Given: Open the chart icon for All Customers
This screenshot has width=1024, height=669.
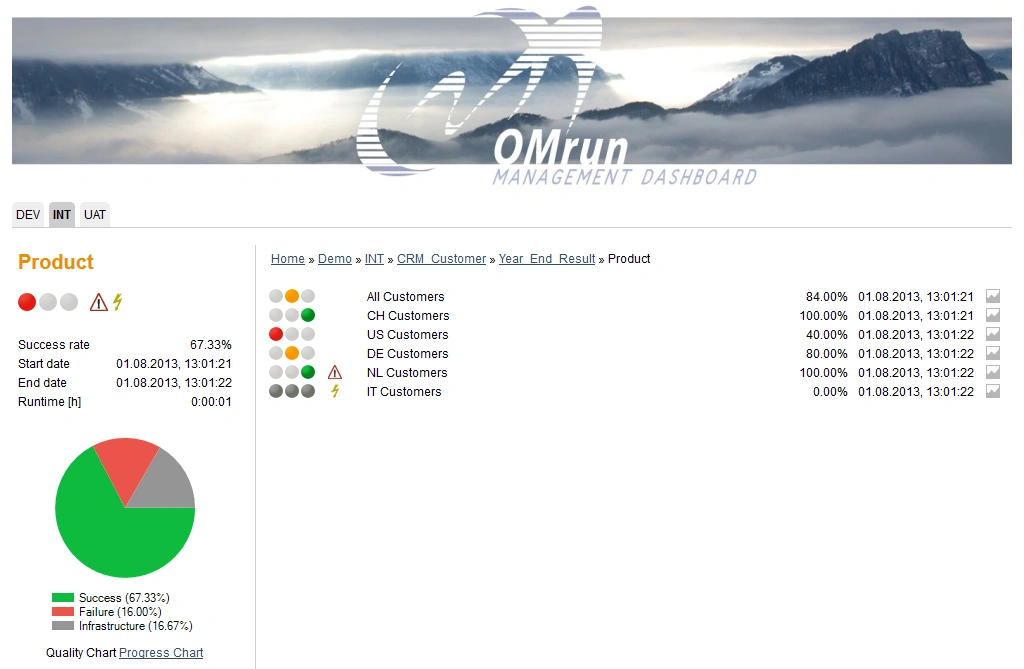Looking at the screenshot, I should [992, 295].
